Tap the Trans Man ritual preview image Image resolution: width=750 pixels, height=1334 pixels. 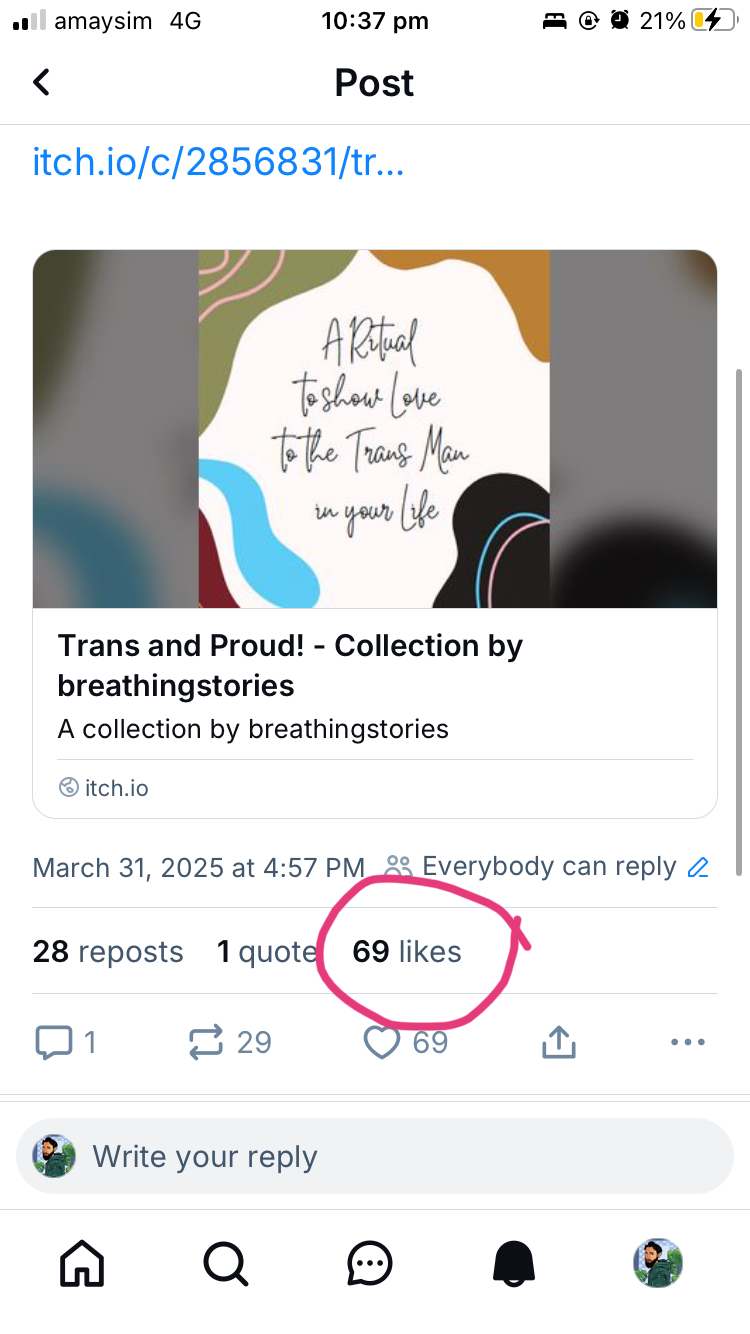pyautogui.click(x=374, y=429)
